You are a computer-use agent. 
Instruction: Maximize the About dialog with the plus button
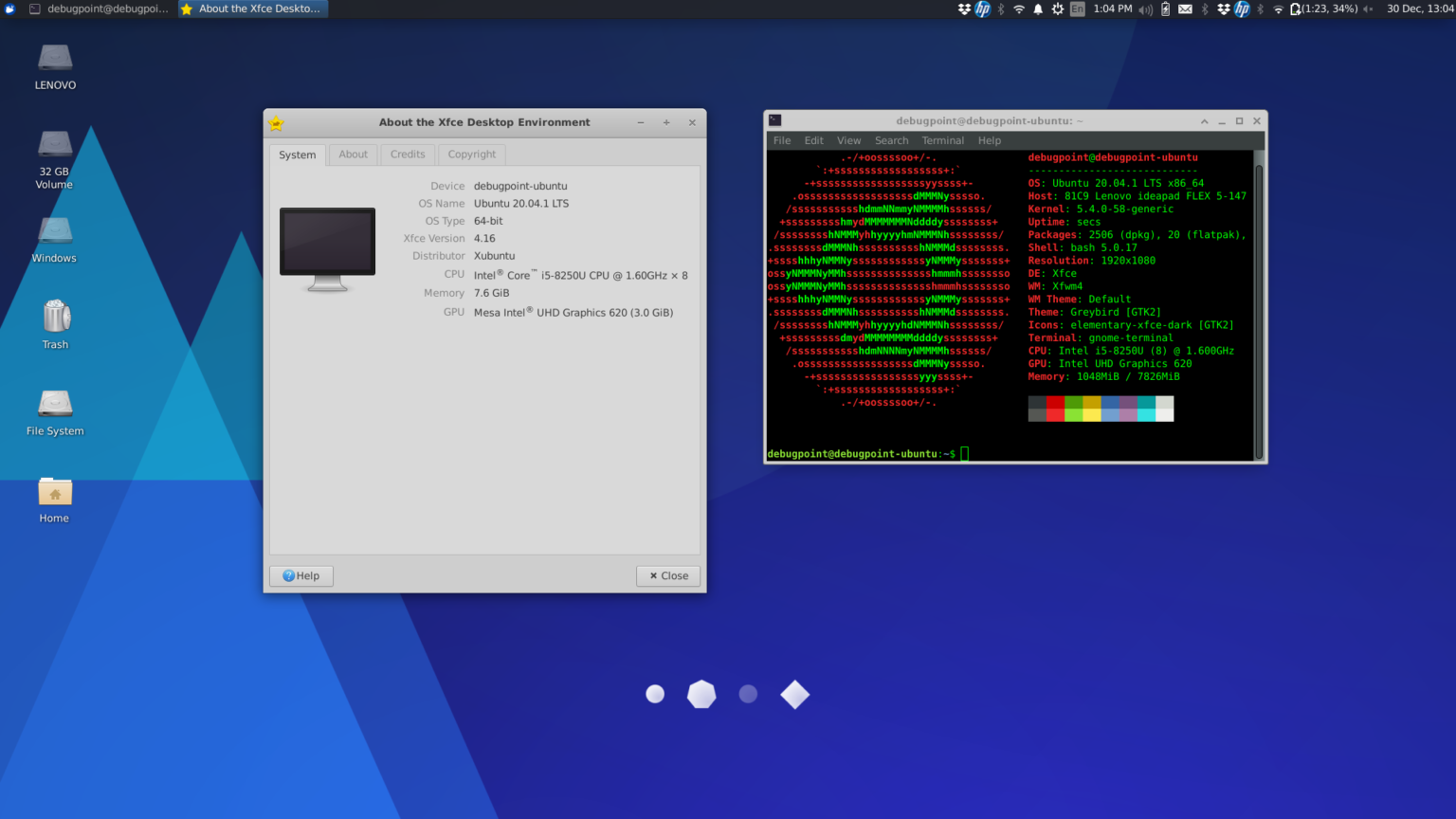point(666,122)
